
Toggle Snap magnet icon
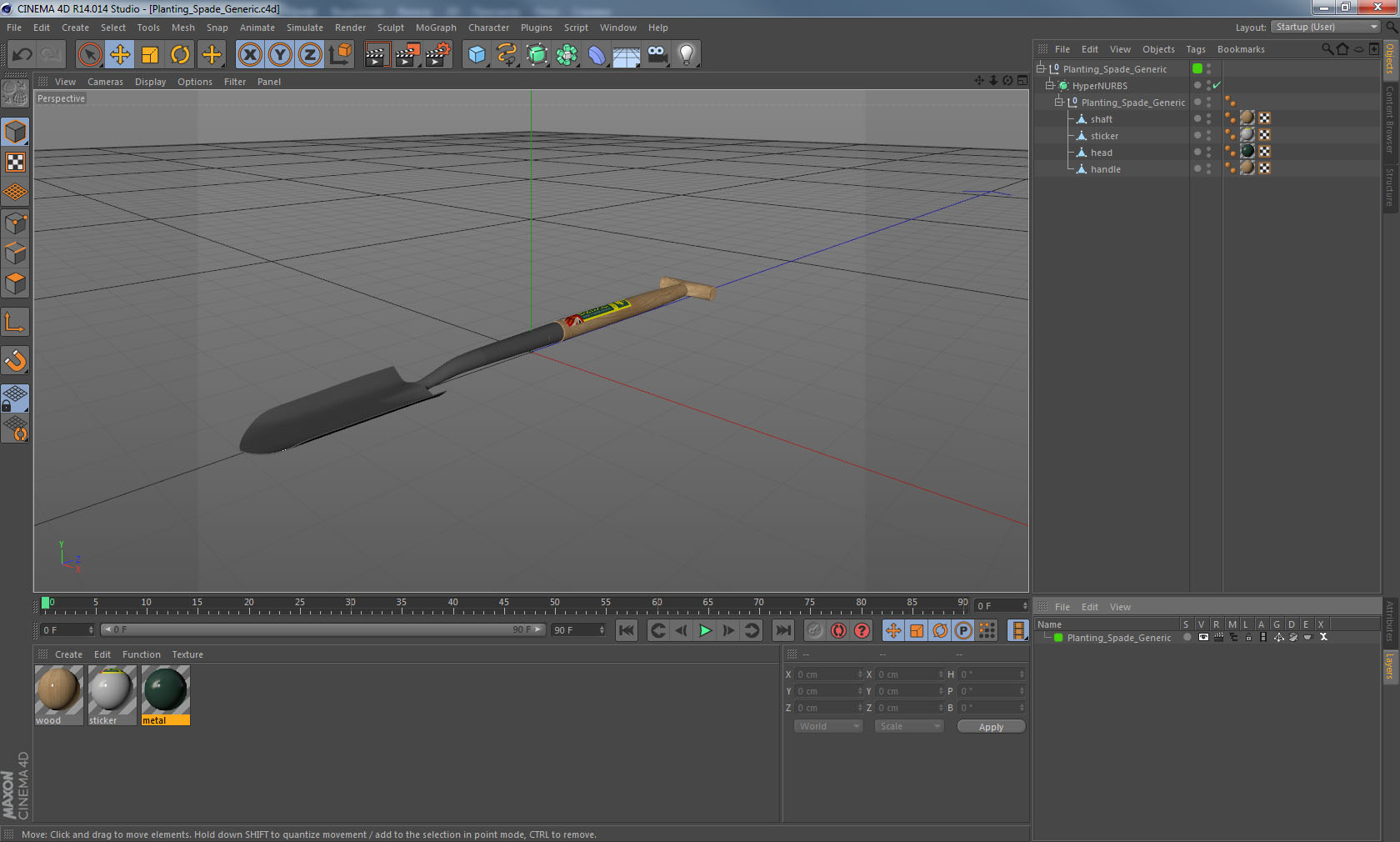tap(15, 360)
